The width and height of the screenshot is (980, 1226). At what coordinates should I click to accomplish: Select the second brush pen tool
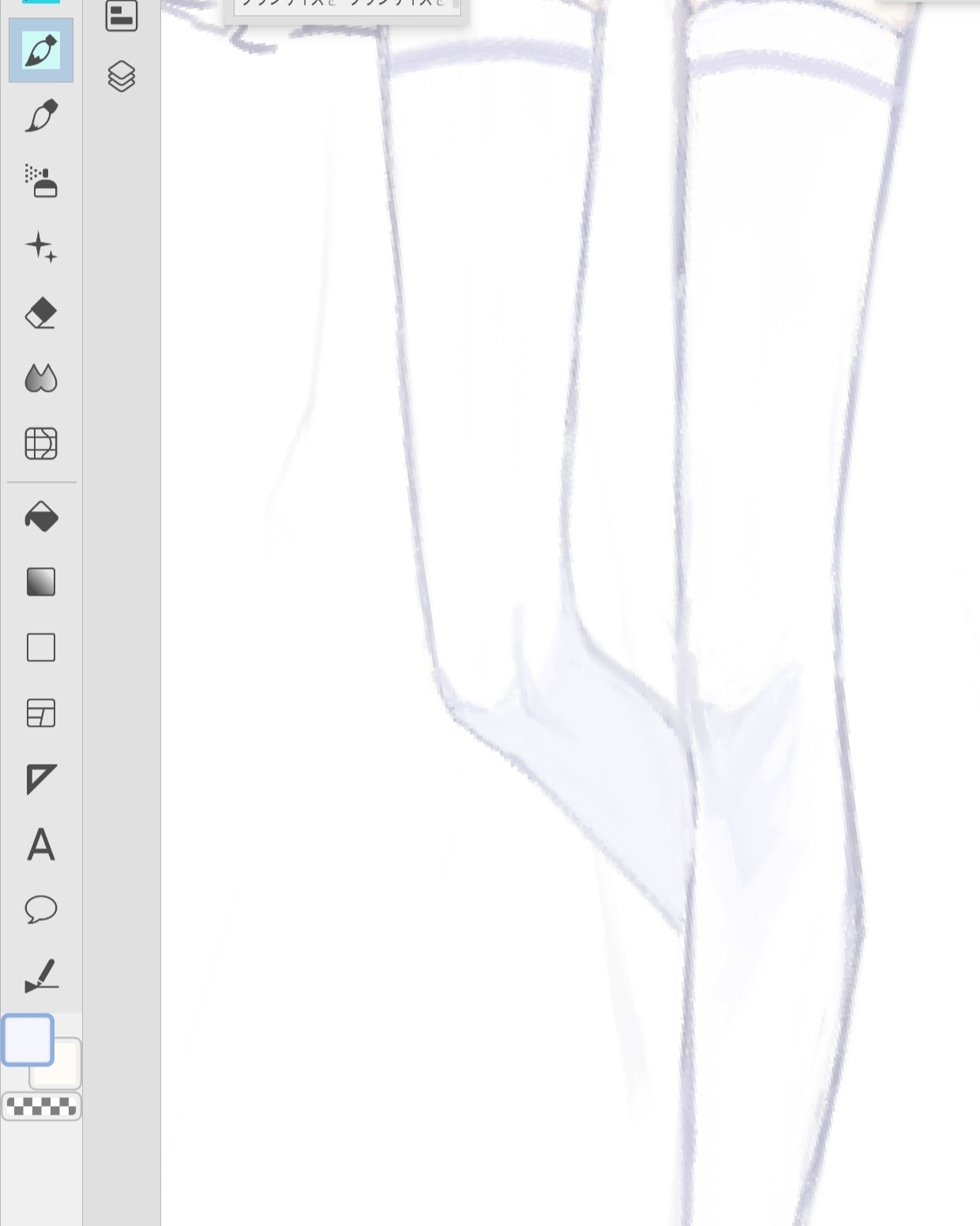(41, 116)
